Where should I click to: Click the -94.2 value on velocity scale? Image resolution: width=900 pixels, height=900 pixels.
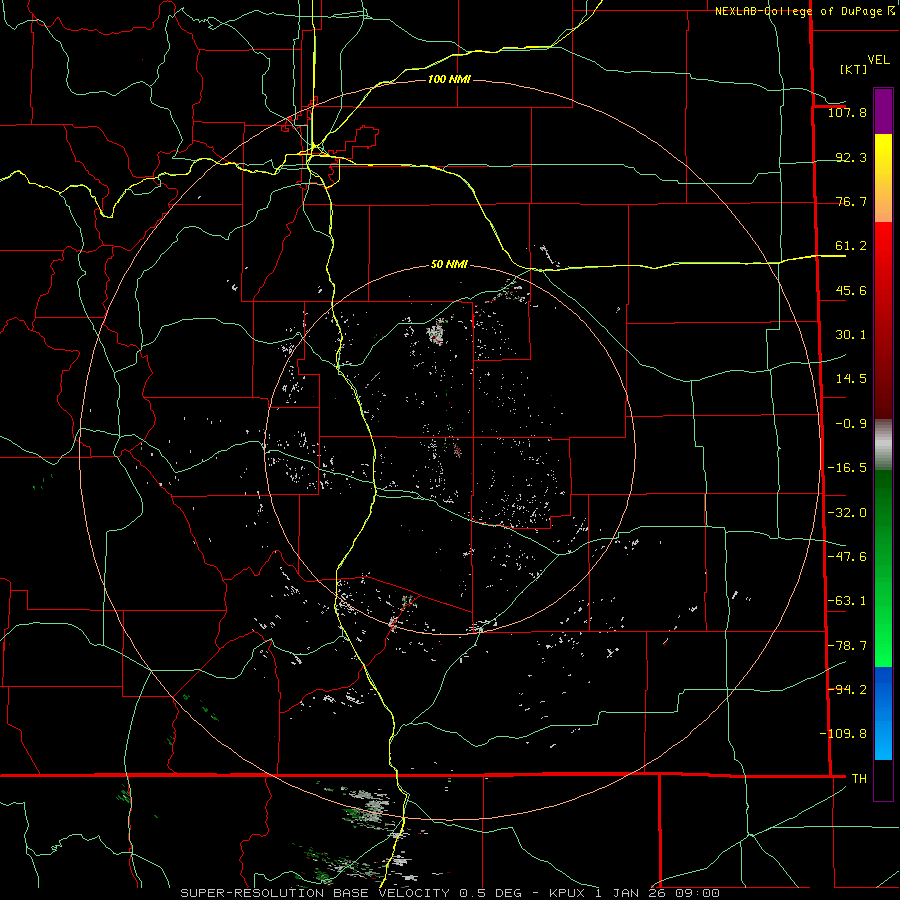[x=847, y=689]
